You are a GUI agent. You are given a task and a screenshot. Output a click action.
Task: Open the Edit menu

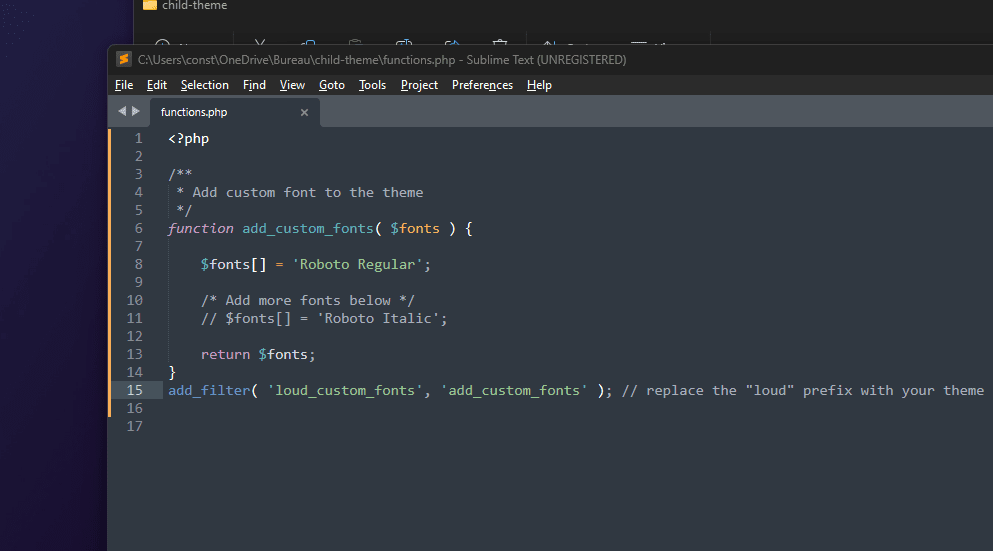pos(156,85)
